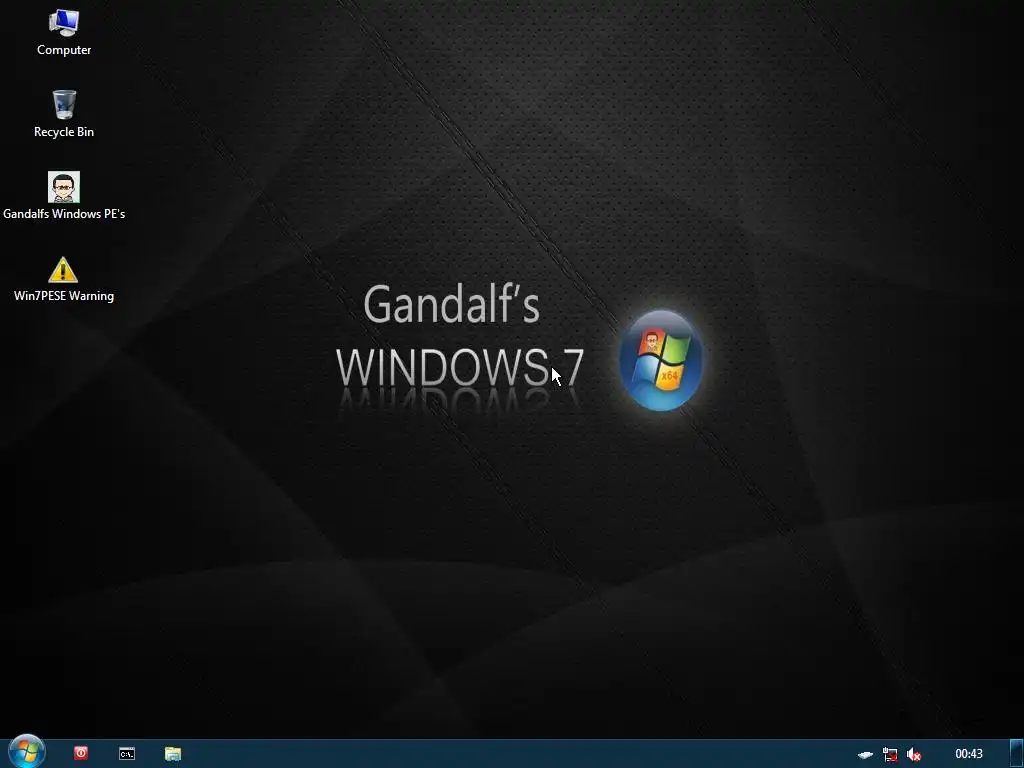
Task: Open the Windows Start menu orb
Action: 27,752
